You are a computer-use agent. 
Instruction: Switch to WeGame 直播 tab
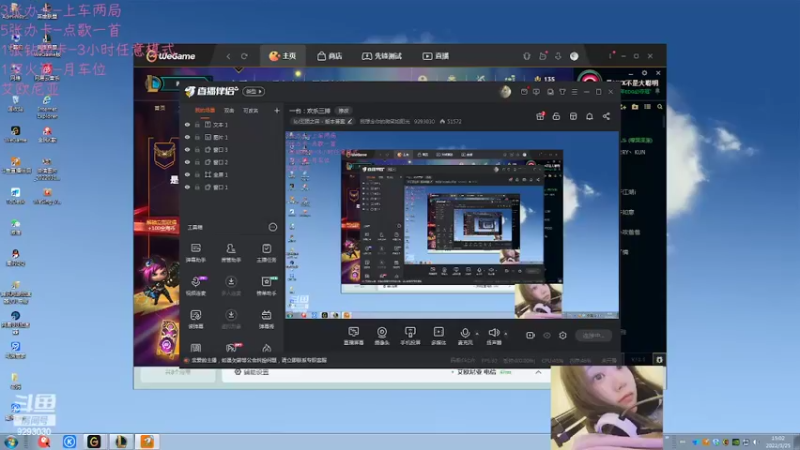click(436, 56)
